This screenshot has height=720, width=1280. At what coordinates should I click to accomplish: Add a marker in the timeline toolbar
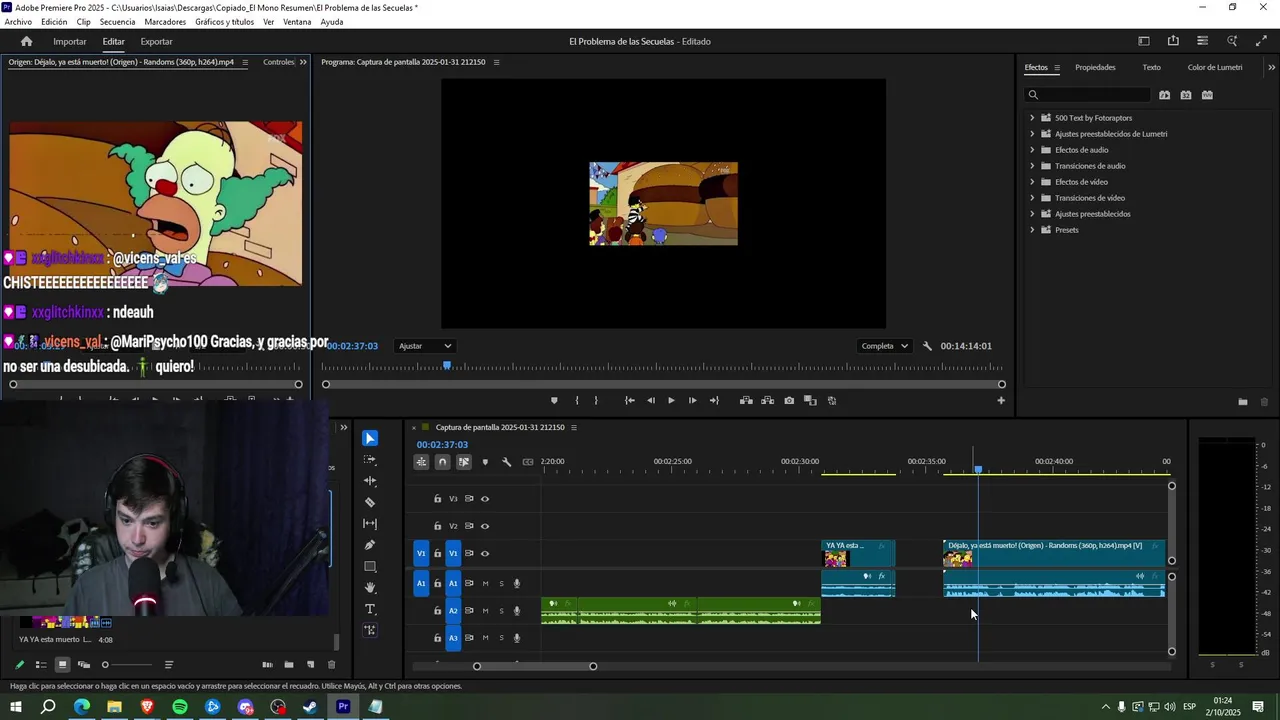(x=485, y=462)
